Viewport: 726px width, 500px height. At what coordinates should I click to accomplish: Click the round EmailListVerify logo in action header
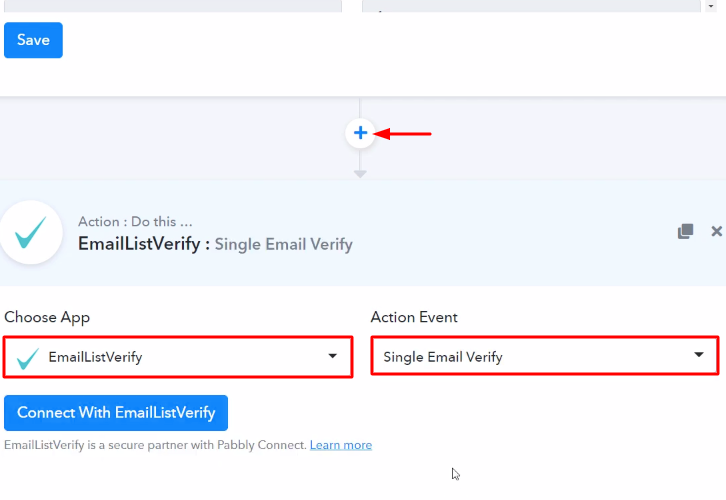click(x=31, y=232)
